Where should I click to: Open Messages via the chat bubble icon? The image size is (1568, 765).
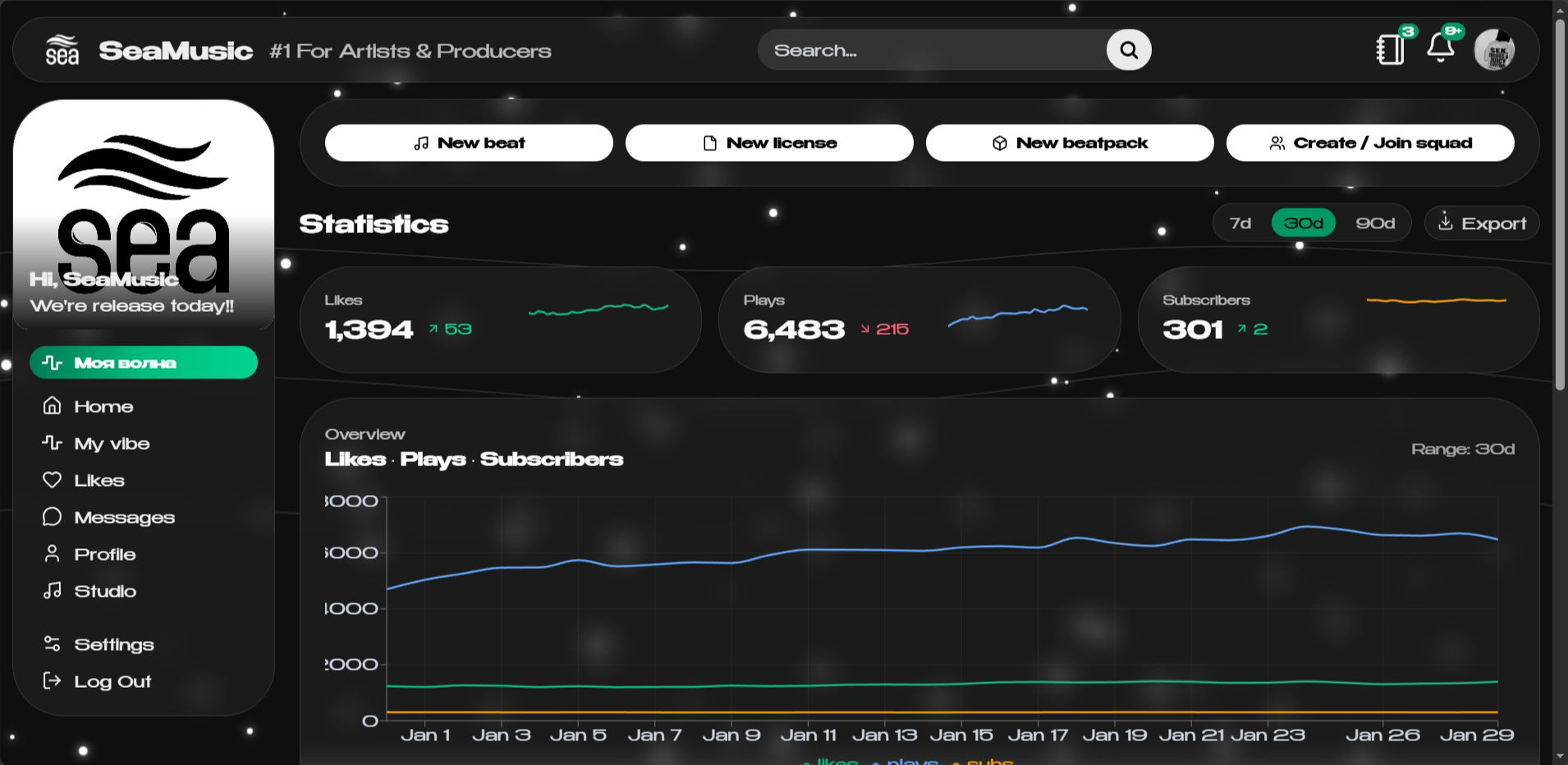[53, 516]
